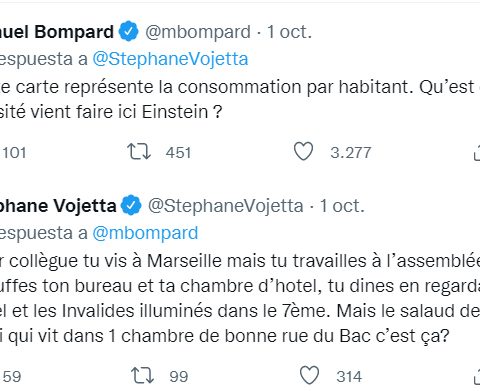
Task: Like Vojetta's reply with 314 likes
Action: click(x=309, y=375)
